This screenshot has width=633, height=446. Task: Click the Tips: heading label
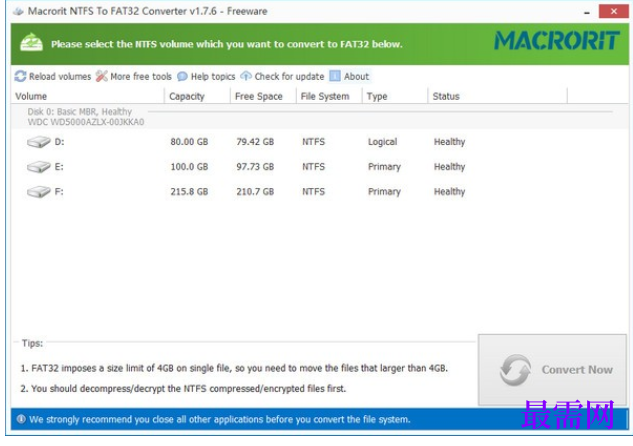pyautogui.click(x=32, y=343)
